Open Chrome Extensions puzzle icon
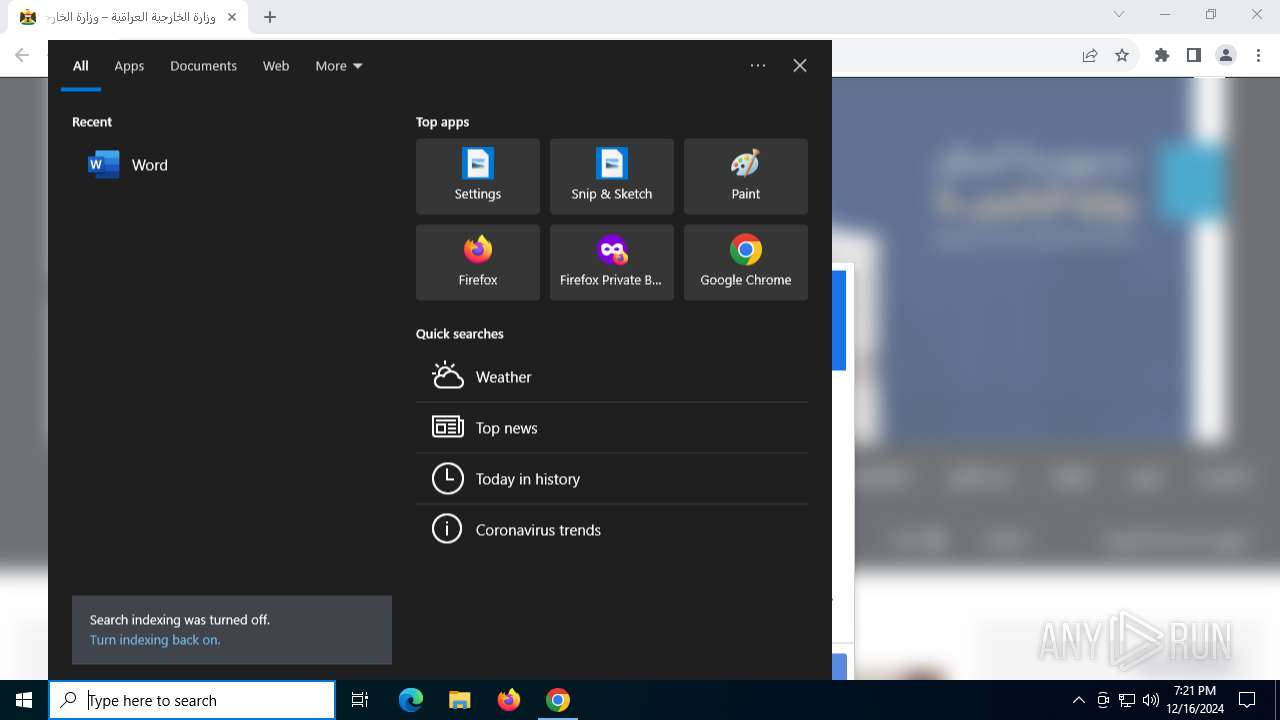Viewport: 1280px width, 720px height. 1162,56
